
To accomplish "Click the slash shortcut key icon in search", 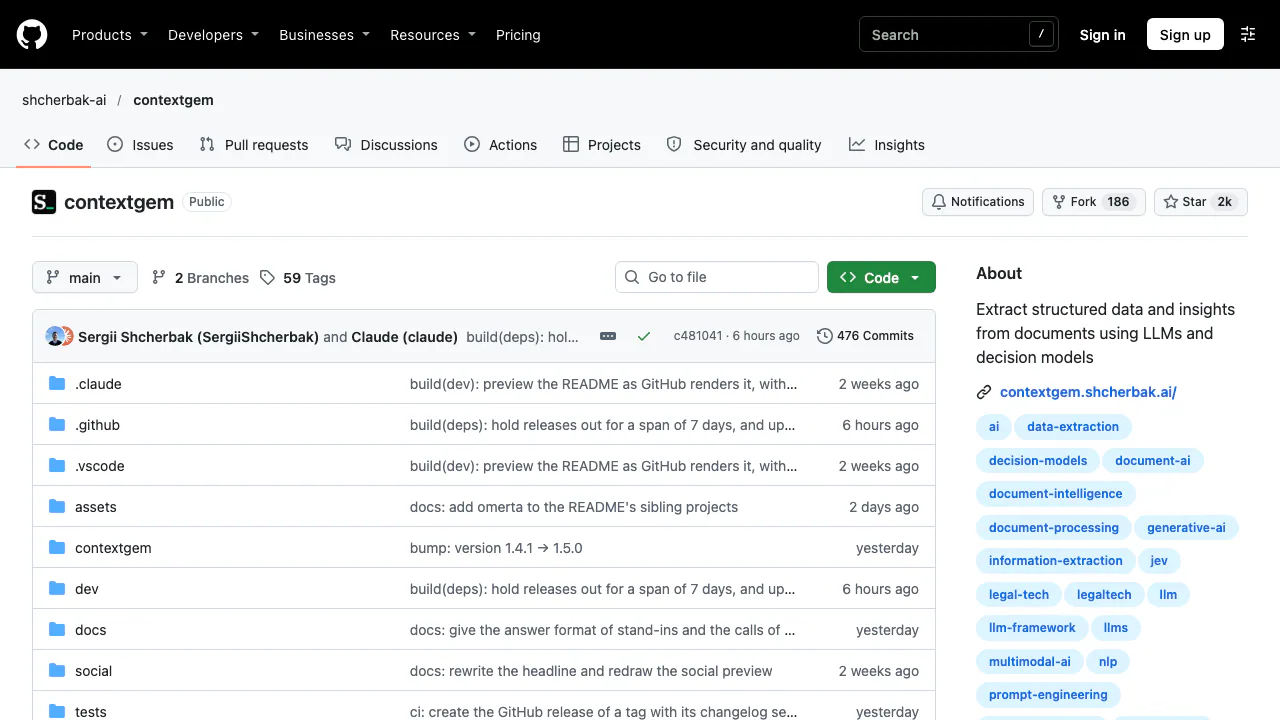I will tap(1041, 34).
